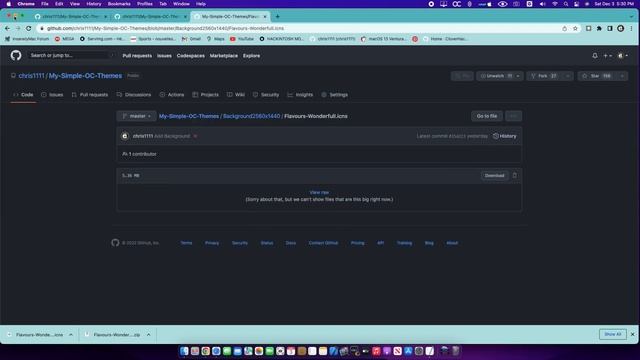Share page via address bar share icon
Viewport: 640px width, 360px height.
click(x=564, y=29)
